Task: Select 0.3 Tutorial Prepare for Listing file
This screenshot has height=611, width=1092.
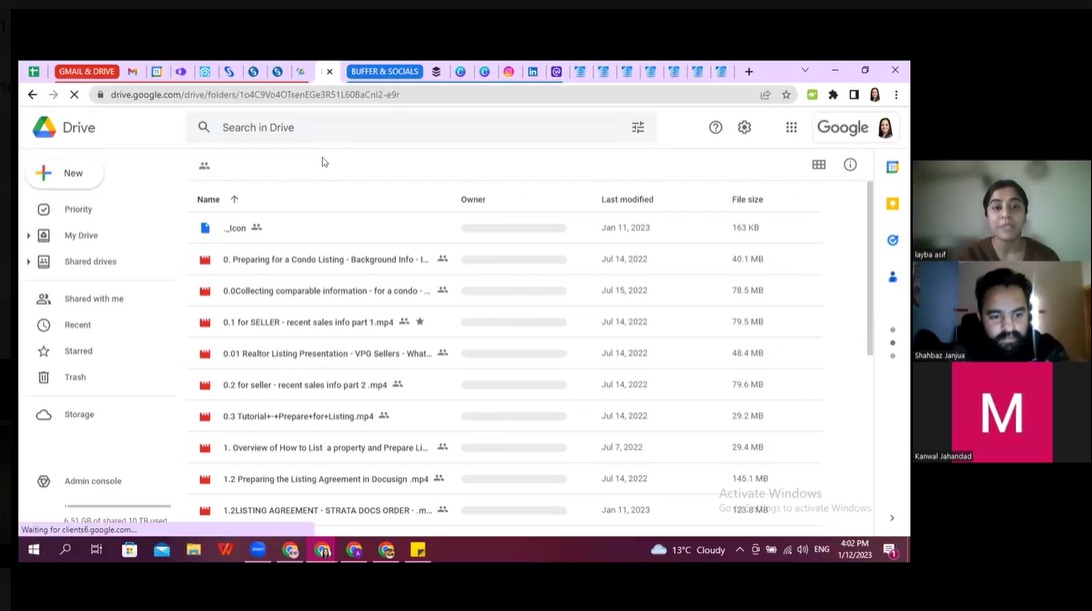Action: (x=504, y=416)
